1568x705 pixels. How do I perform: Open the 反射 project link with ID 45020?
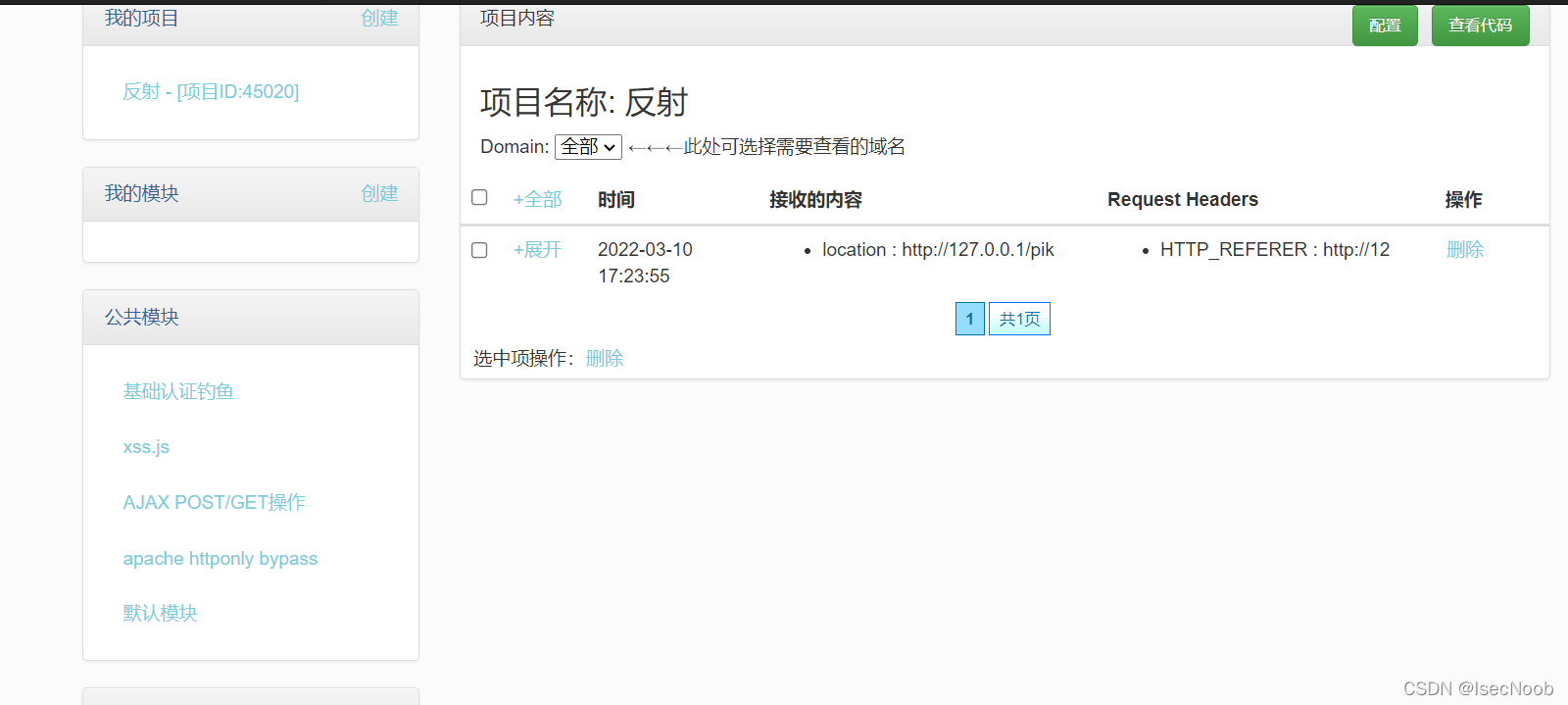point(211,91)
